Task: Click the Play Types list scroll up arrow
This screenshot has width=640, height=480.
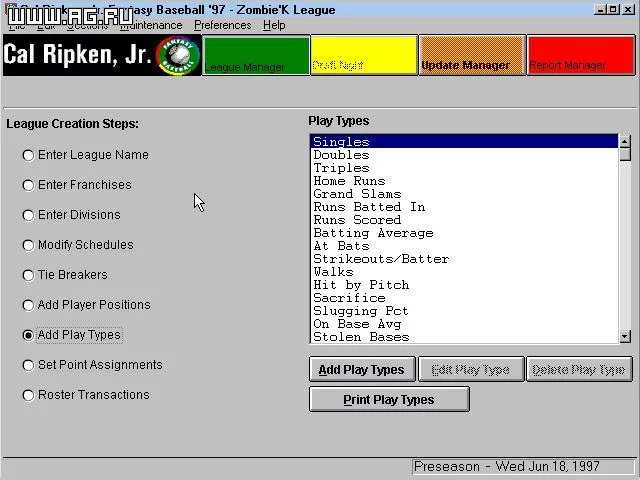Action: pos(625,141)
